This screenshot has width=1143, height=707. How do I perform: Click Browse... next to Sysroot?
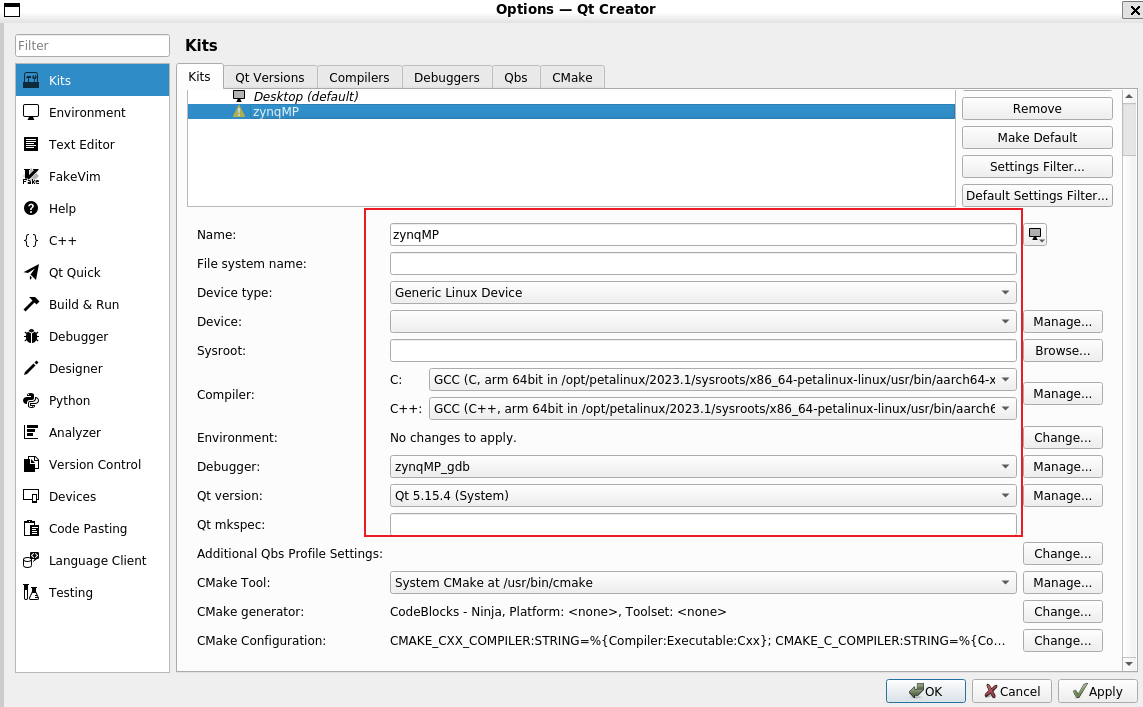1063,351
